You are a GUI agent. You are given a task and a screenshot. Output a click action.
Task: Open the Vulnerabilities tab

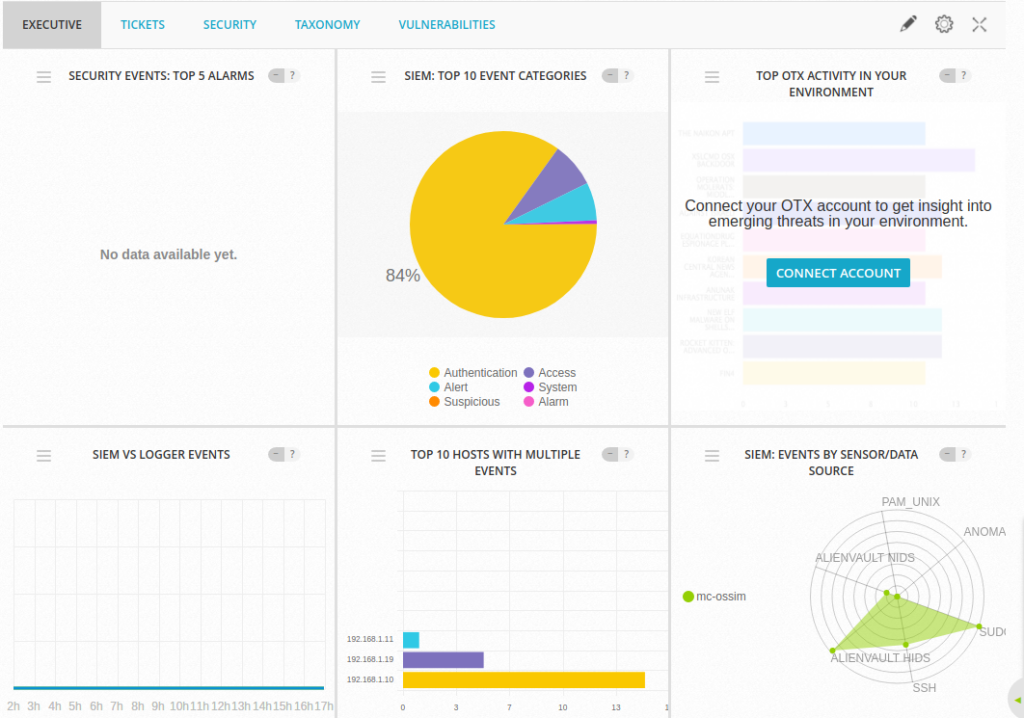point(446,24)
